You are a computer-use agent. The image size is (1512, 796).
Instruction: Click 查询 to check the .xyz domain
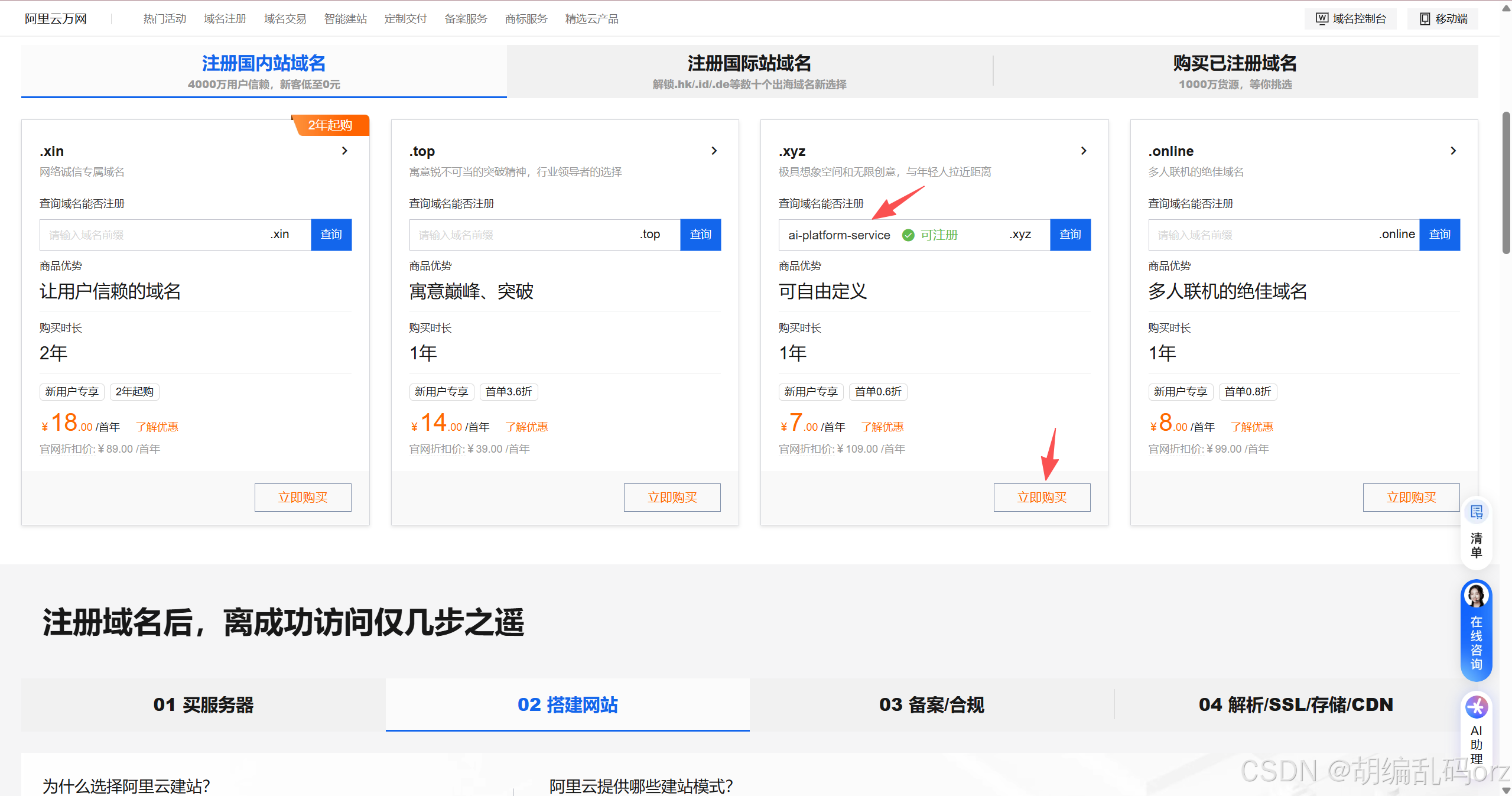1069,235
